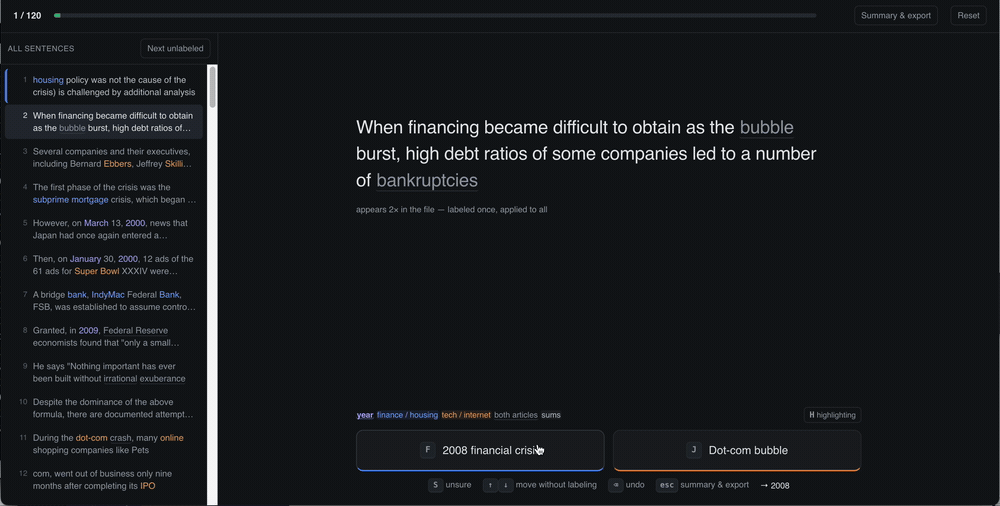Select sentence 11 about dot-com crash

[x=104, y=444]
